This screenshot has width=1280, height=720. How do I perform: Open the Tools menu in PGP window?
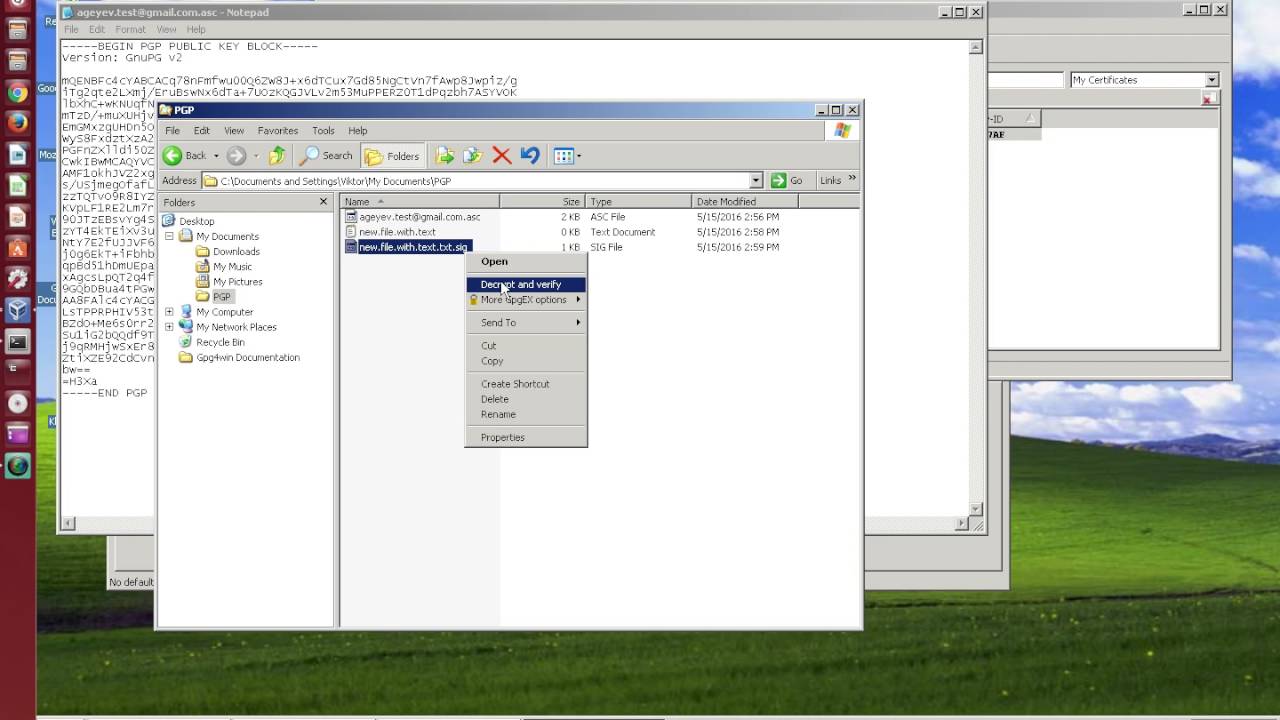click(323, 131)
